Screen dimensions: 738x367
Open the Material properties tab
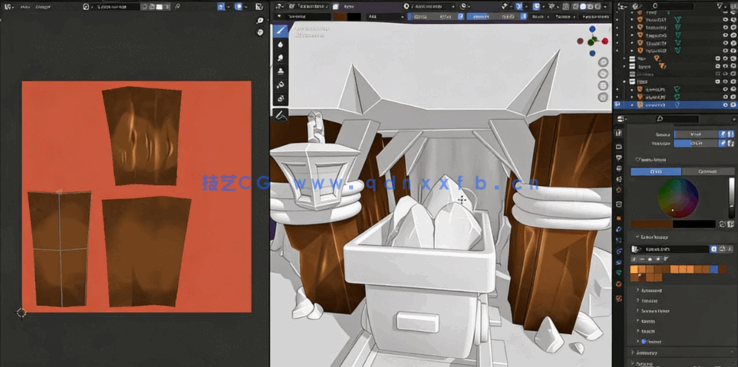pyautogui.click(x=619, y=284)
